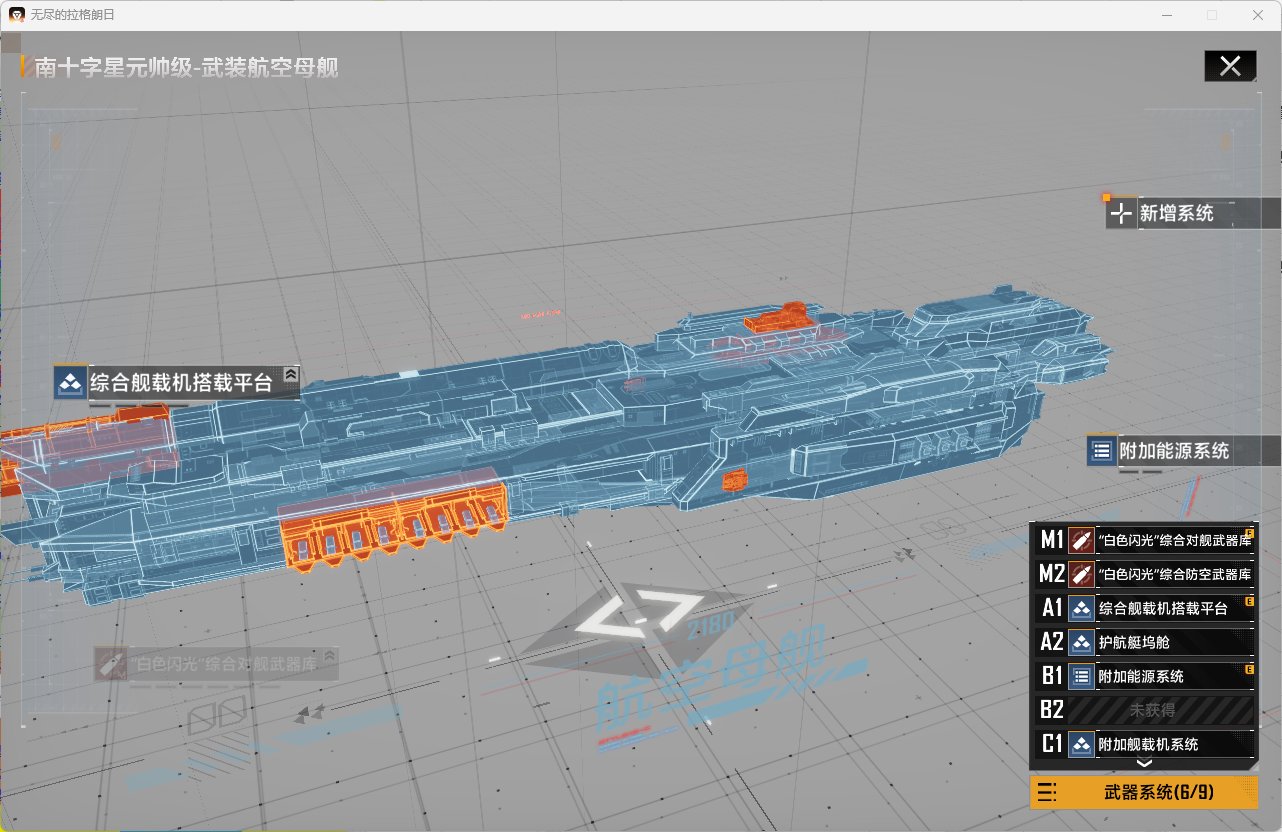Click the B1 附加能源系统 list icon
This screenshot has width=1282, height=832.
click(1081, 676)
